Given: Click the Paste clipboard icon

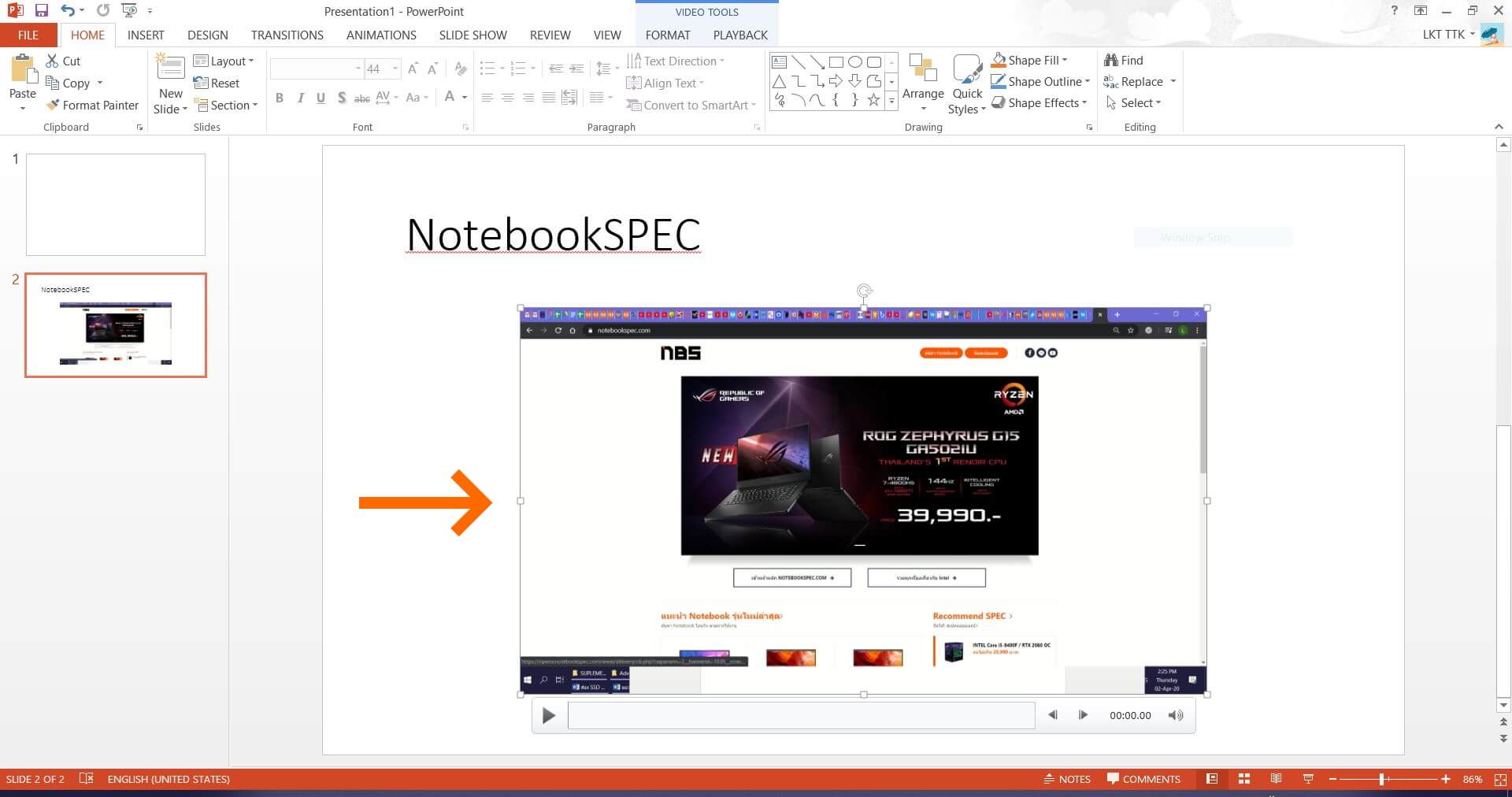Looking at the screenshot, I should (23, 69).
